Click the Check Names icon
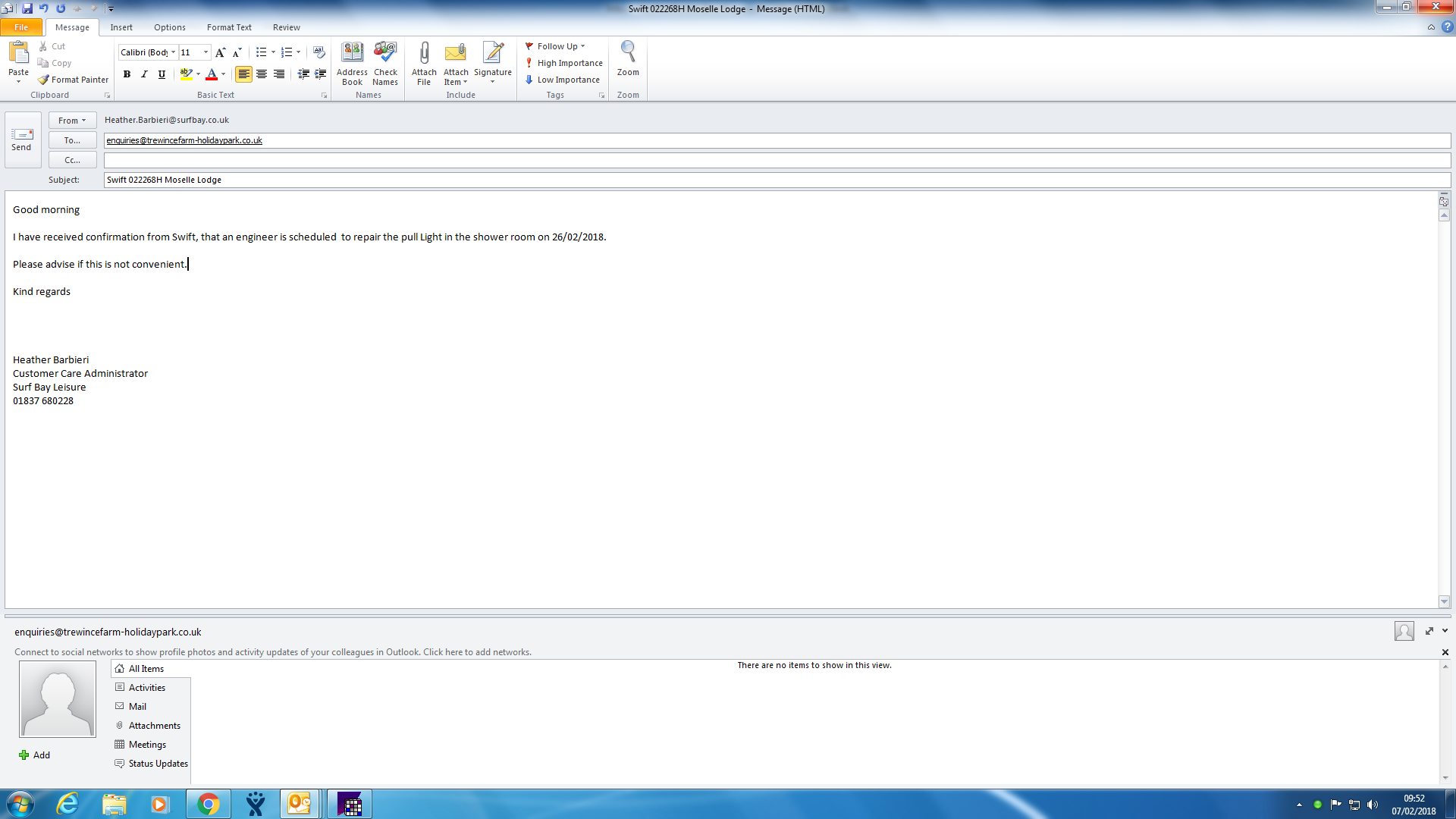The height and width of the screenshot is (819, 1456). [385, 62]
